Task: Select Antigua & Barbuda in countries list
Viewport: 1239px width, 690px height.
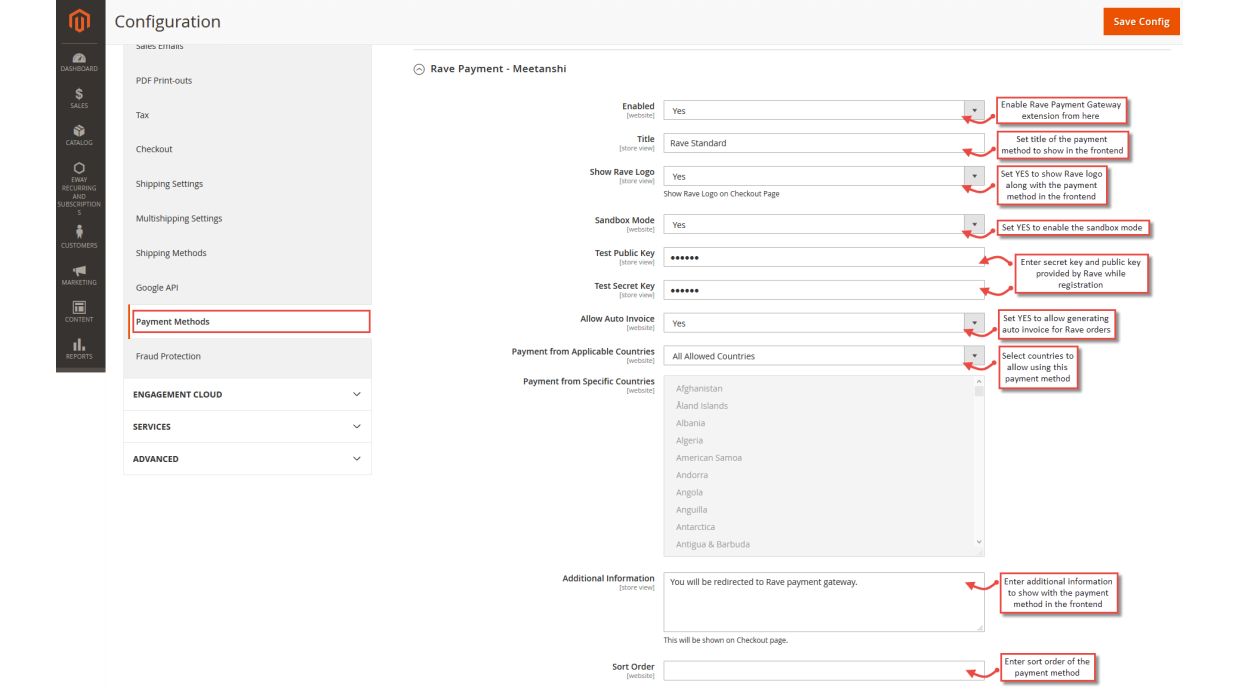Action: coord(713,544)
